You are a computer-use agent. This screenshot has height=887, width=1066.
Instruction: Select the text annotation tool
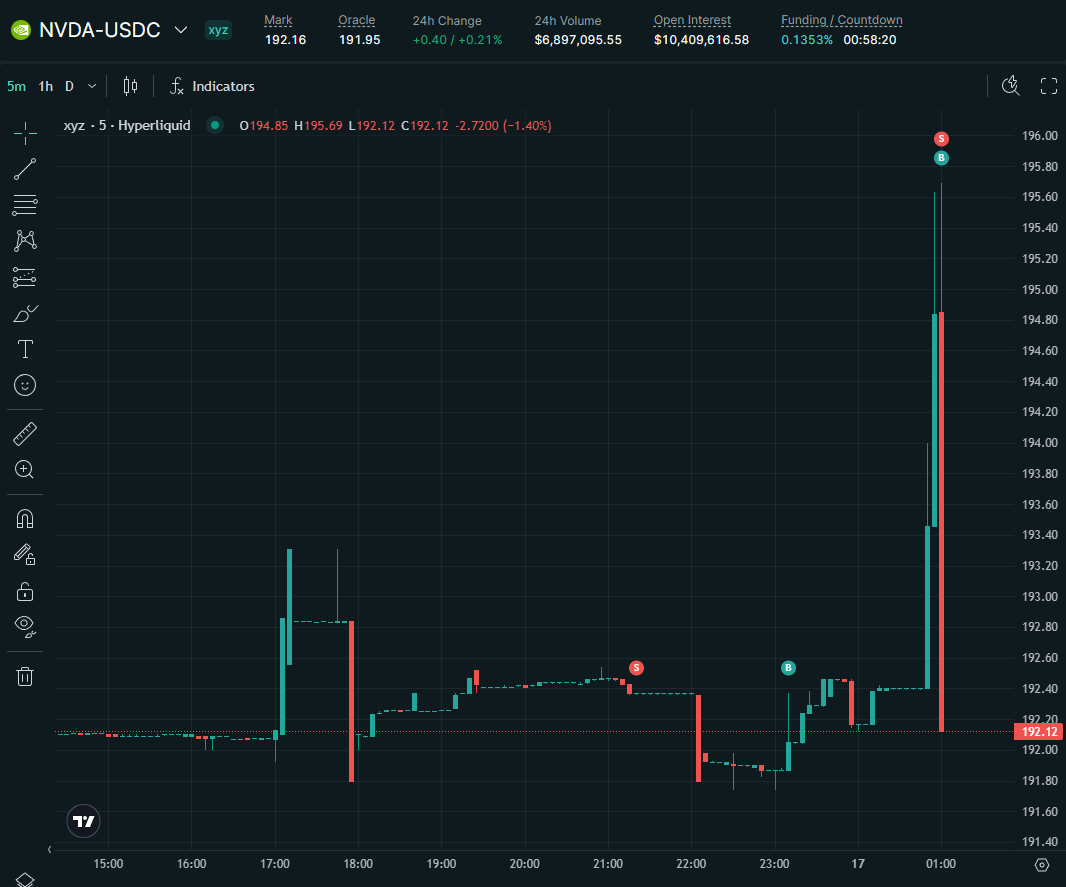coord(25,349)
